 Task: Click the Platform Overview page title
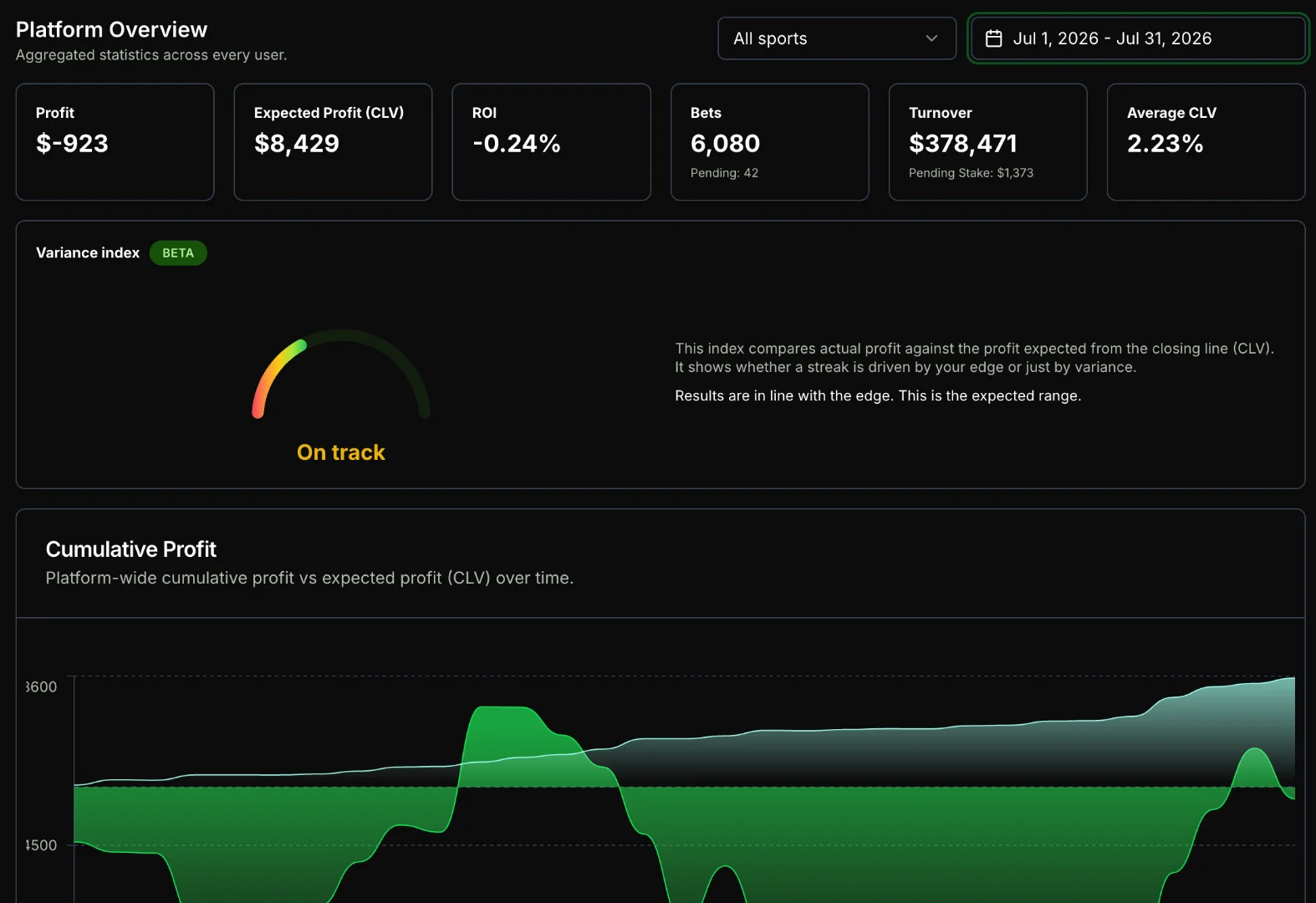tap(112, 29)
